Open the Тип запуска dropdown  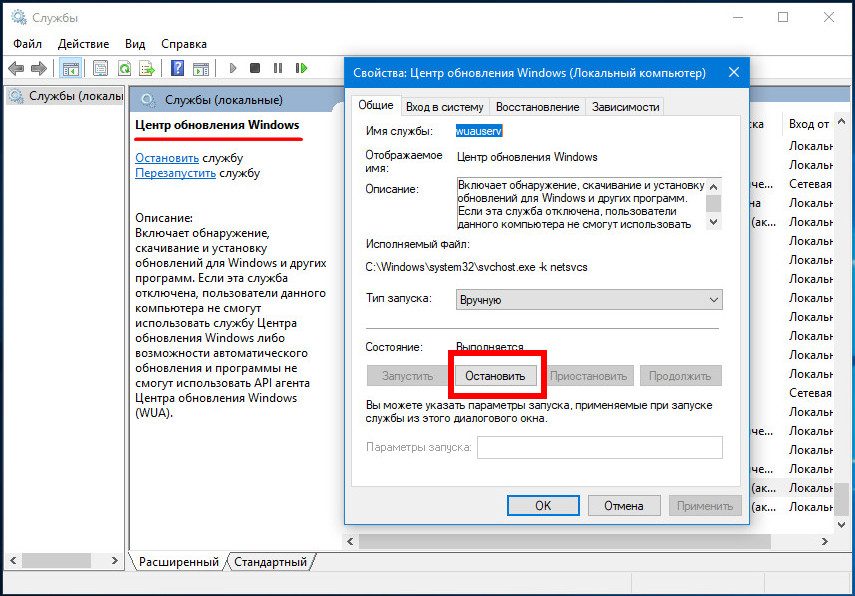[589, 299]
